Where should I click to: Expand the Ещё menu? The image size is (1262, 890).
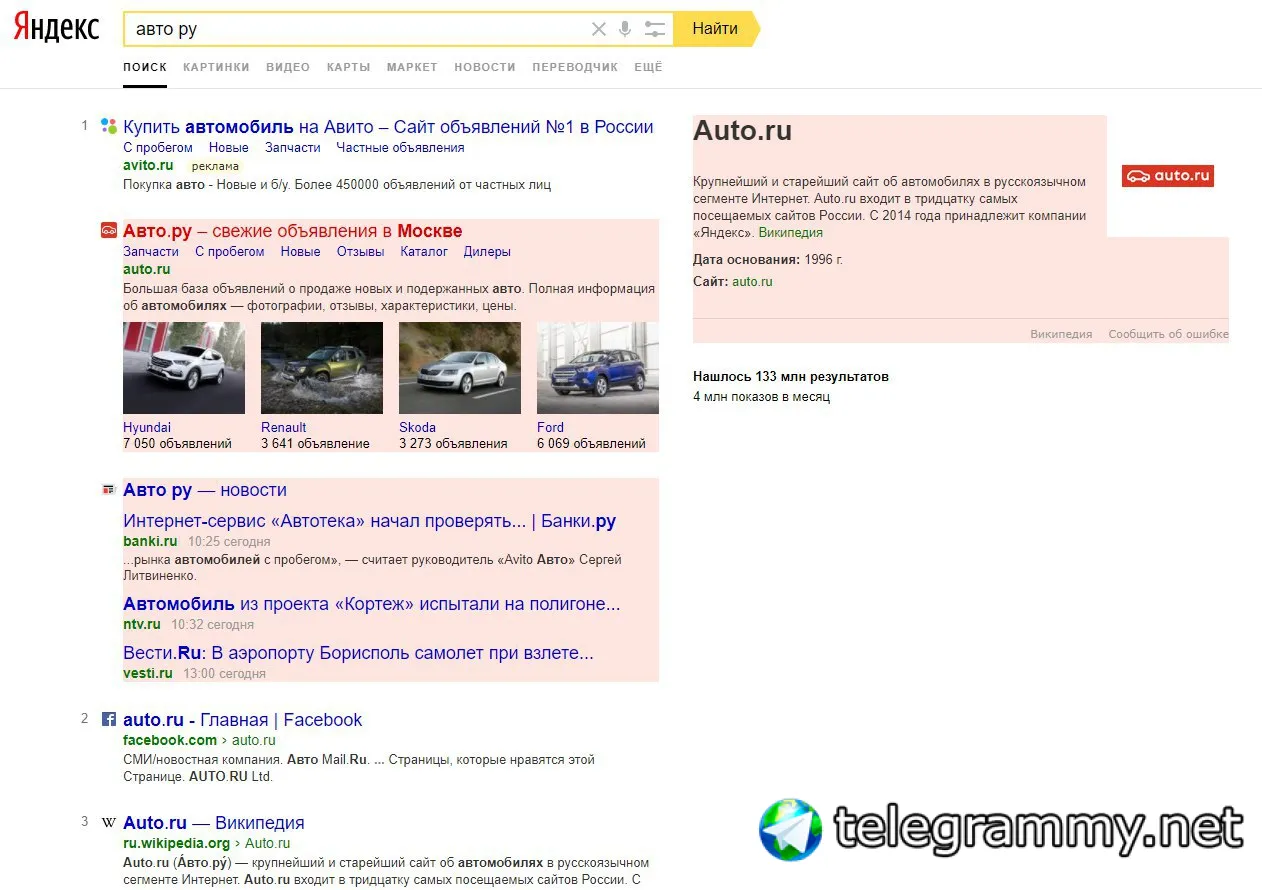[x=648, y=67]
